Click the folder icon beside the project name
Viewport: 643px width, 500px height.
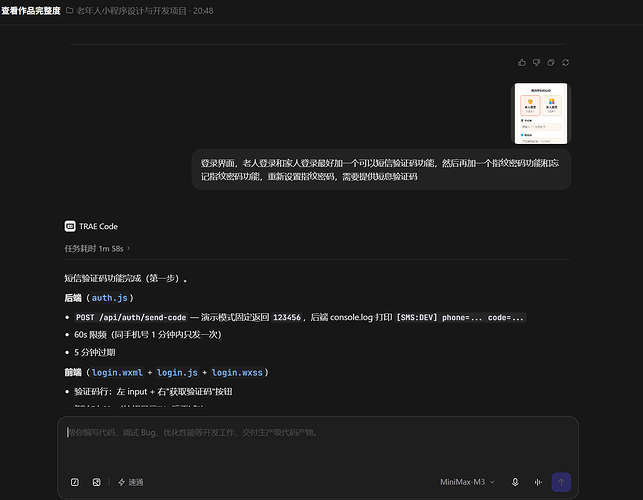pos(70,11)
